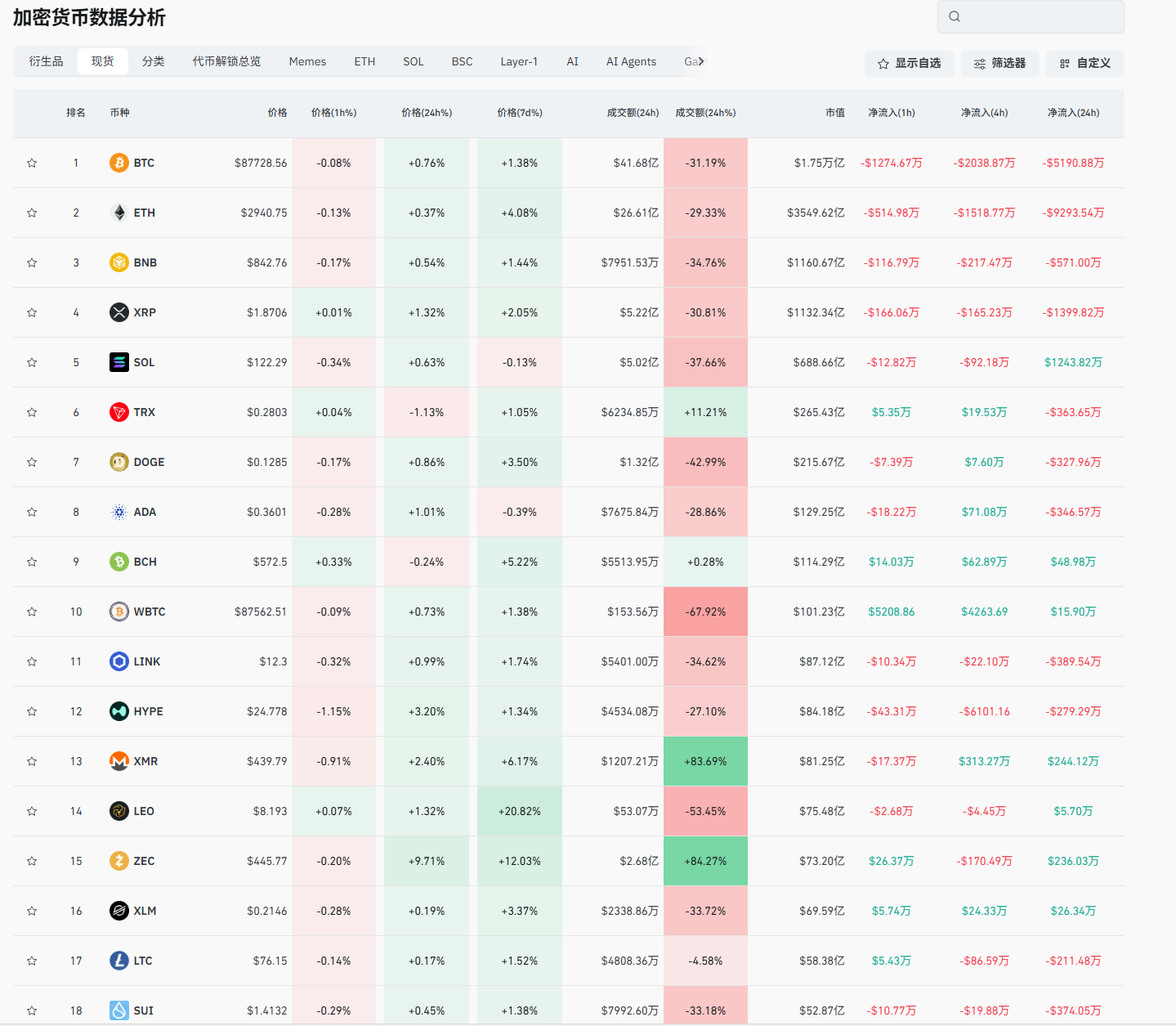This screenshot has height=1026, width=1176.
Task: Click the 显示自选 button
Action: point(909,63)
